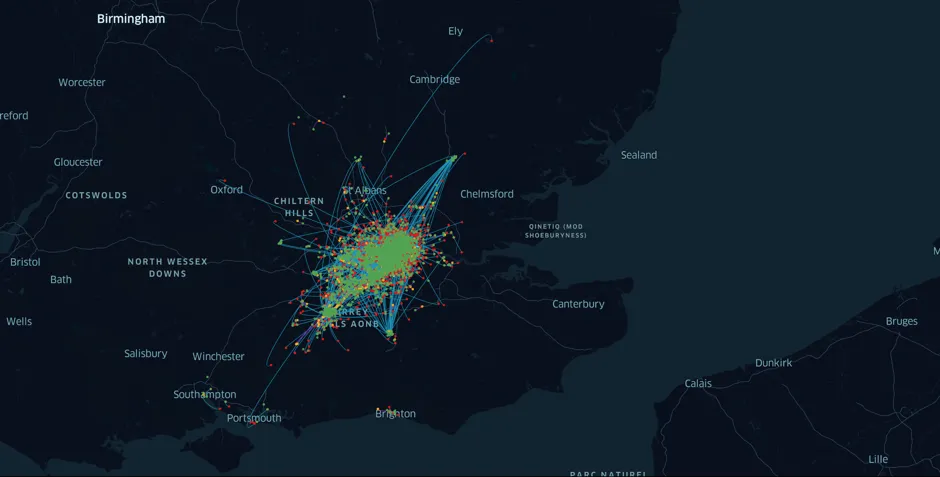
Task: Click the Bruges map label
Action: 901,321
